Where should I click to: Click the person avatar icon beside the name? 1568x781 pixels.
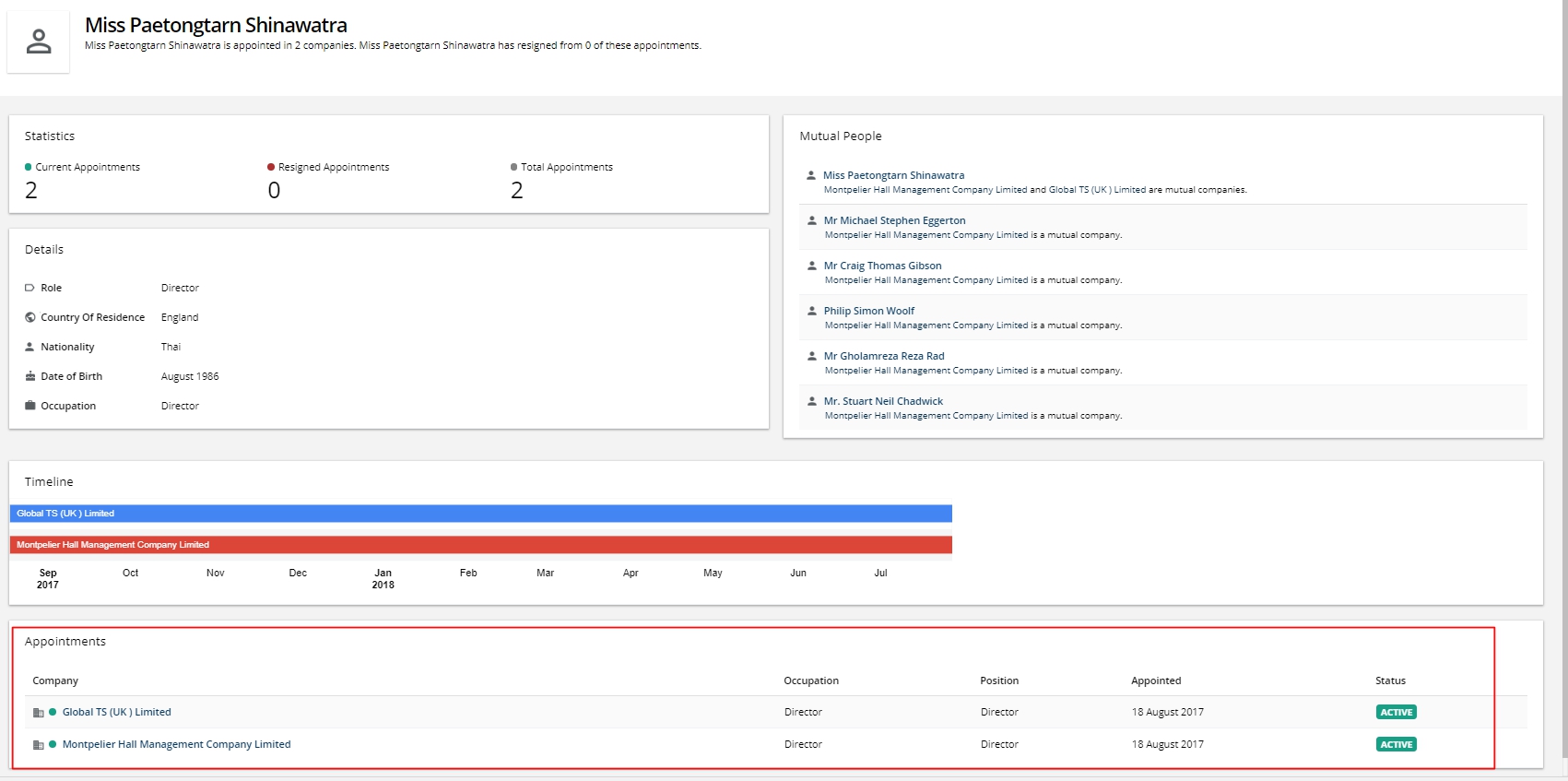click(x=39, y=41)
